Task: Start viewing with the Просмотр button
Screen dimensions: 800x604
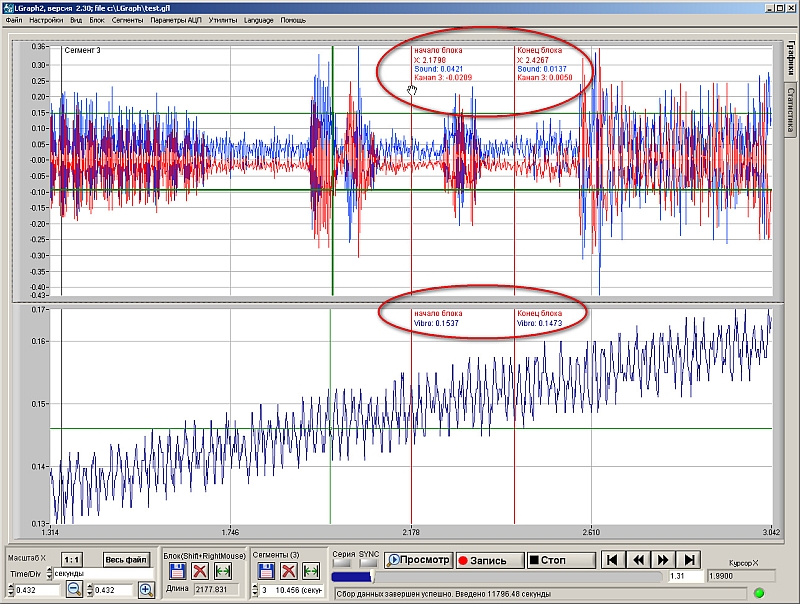Action: click(x=418, y=560)
